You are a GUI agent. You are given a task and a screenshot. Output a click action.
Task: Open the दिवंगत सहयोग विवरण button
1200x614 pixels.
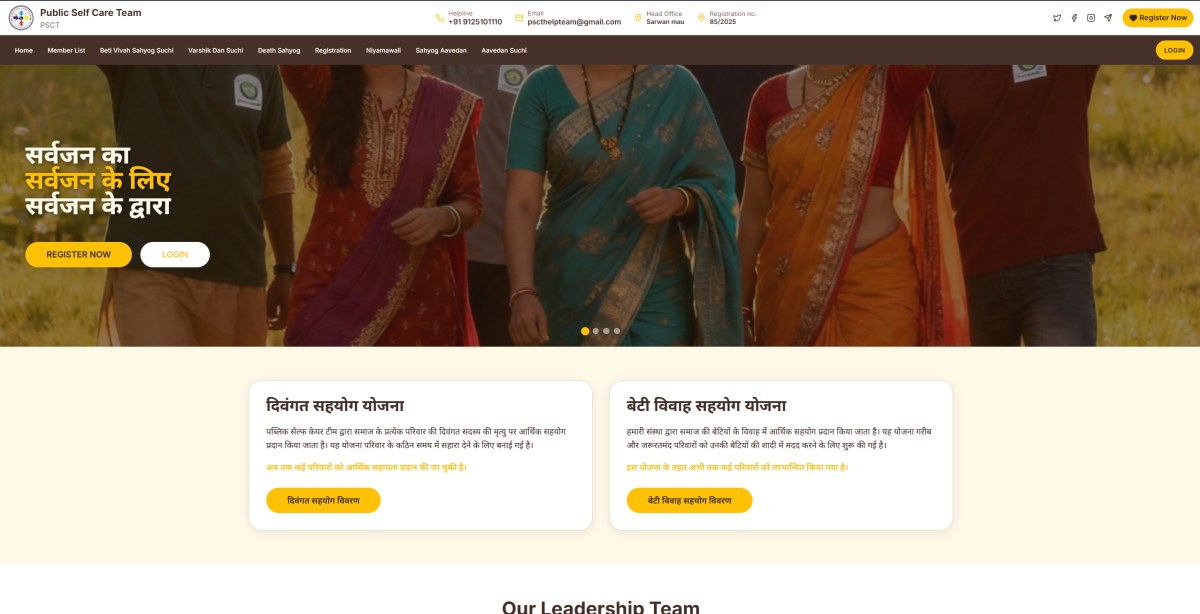click(x=323, y=500)
